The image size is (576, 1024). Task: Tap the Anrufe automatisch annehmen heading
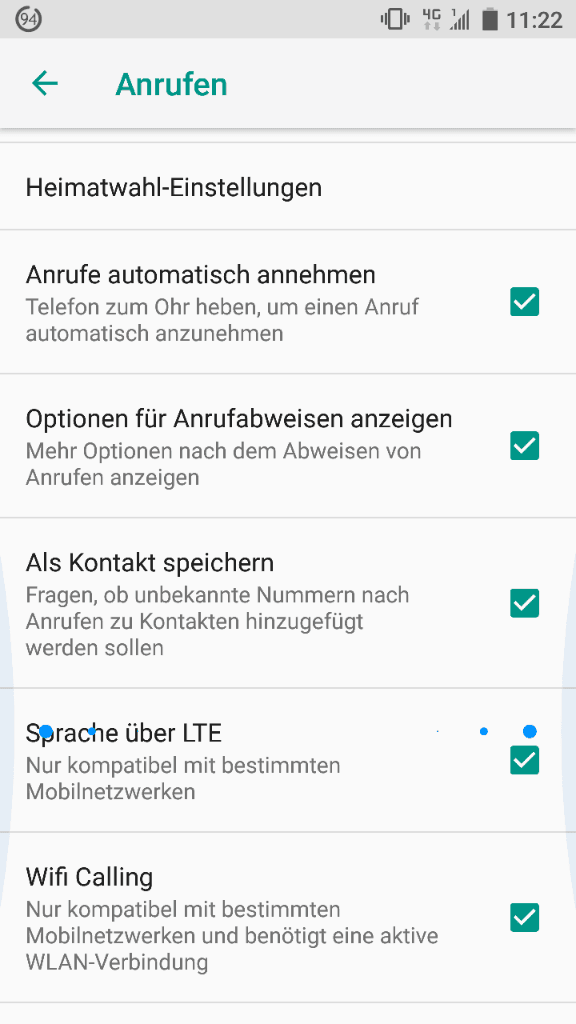click(x=200, y=274)
